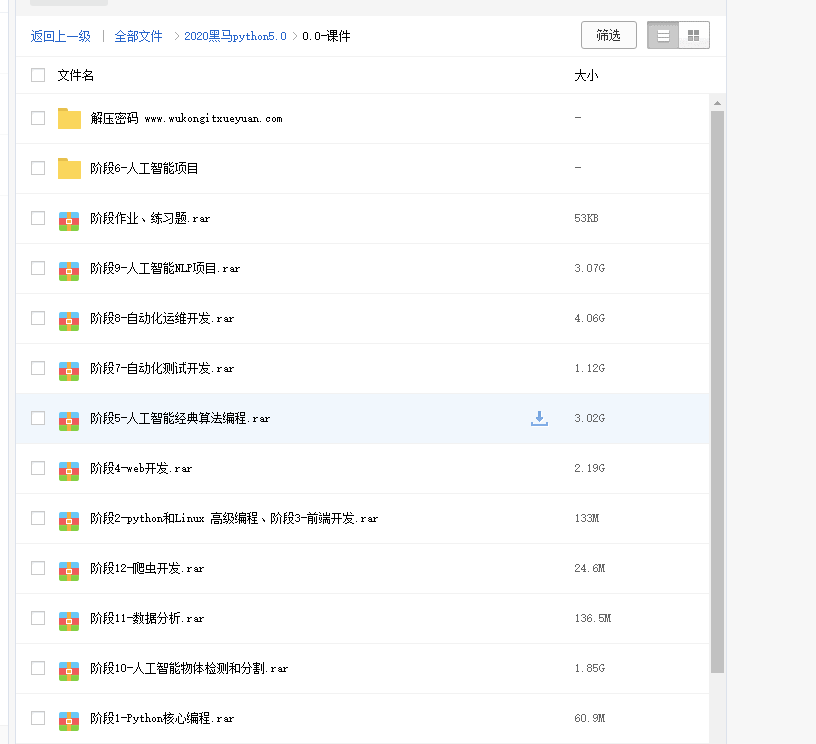The height and width of the screenshot is (744, 816).
Task: Click archive icon of 阶段12-爬虫开发.rar
Action: (x=69, y=571)
